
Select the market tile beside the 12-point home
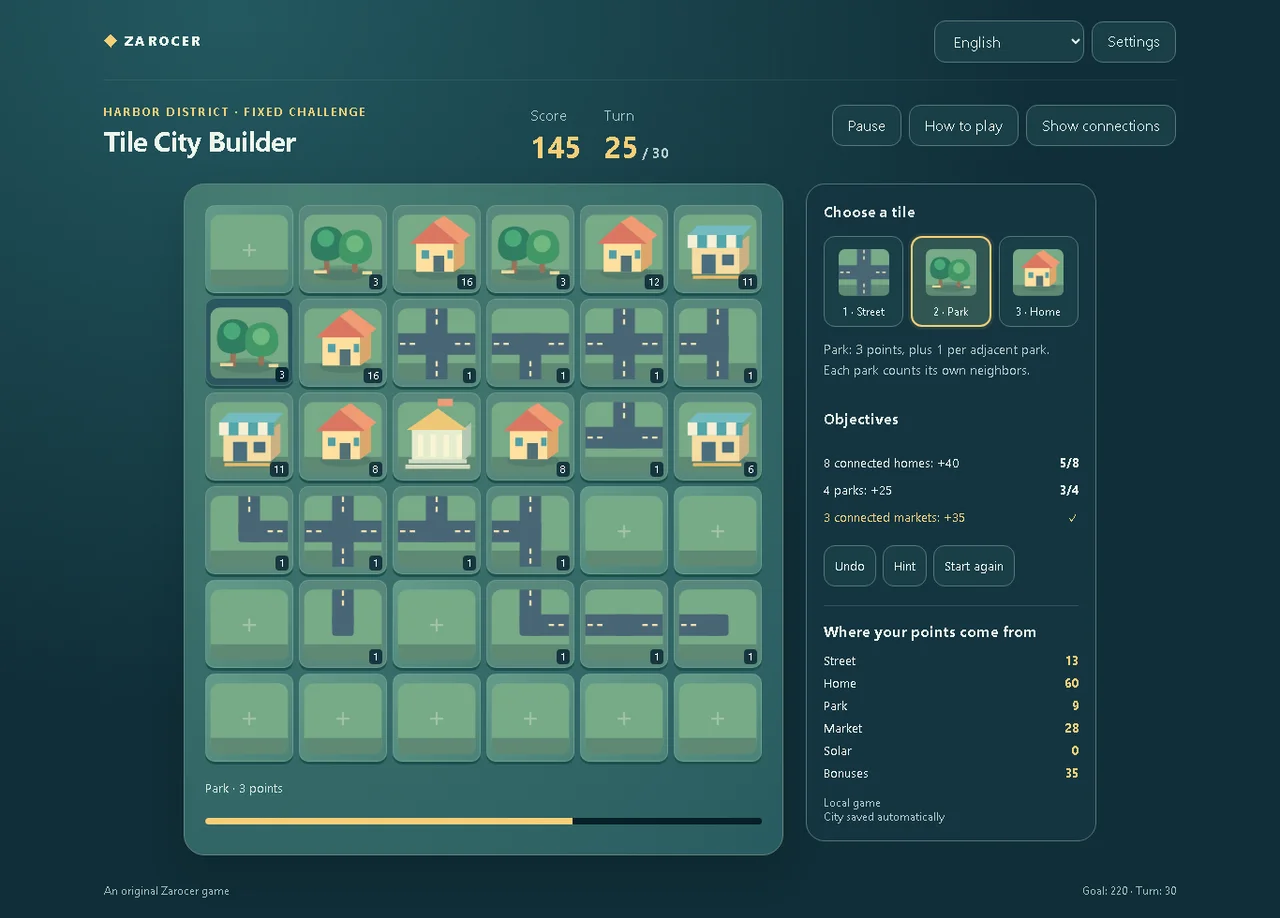(x=717, y=249)
